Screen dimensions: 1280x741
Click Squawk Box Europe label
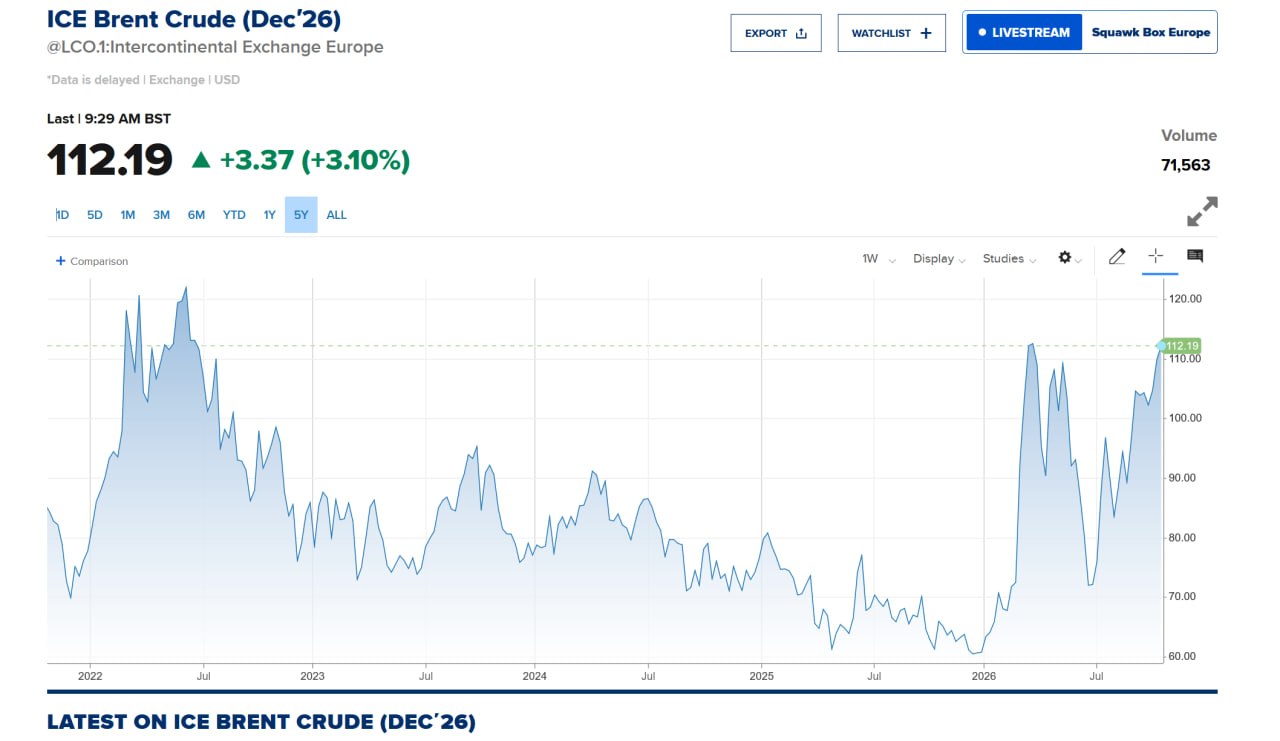point(1150,32)
